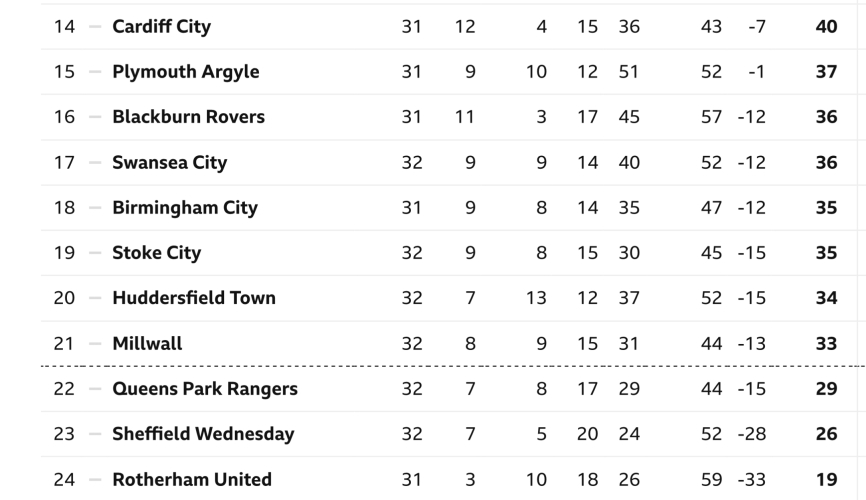Screen dimensions: 866x500
Task: Click the no-movement dash beside Stoke City
Action: [x=95, y=253]
